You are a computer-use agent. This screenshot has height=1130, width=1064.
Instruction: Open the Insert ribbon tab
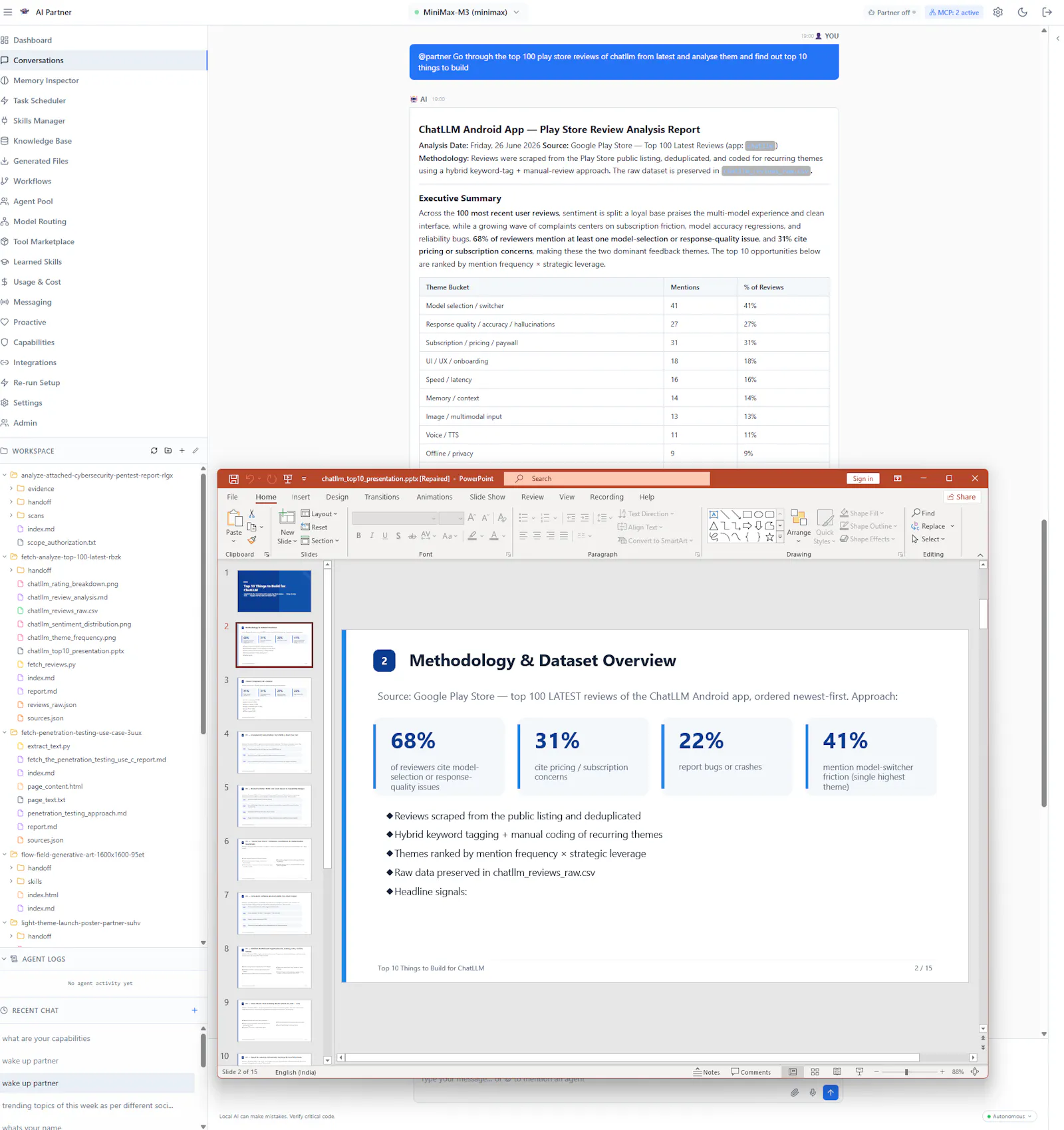click(301, 497)
